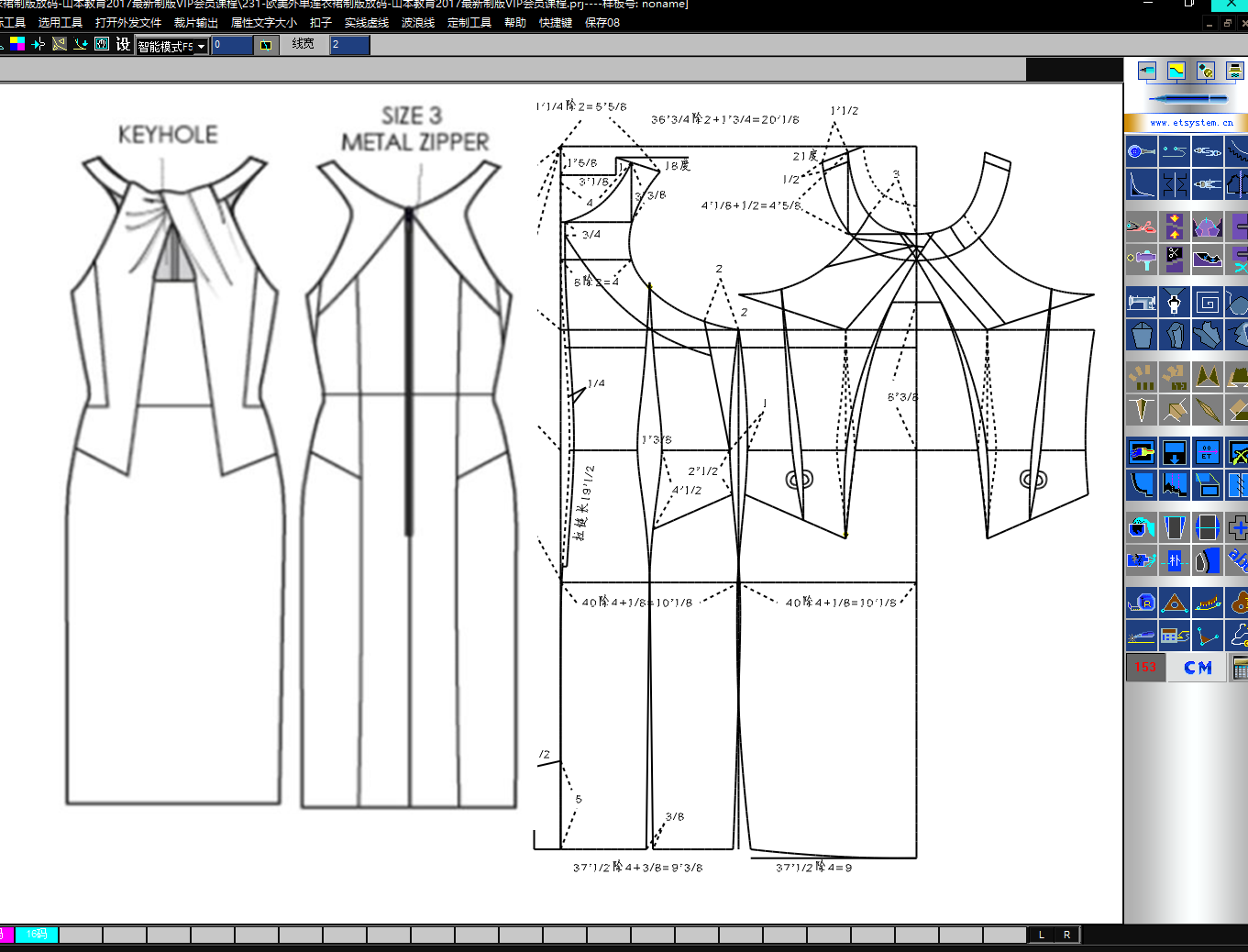Select the purple wave with blue arrows icon
Screen dimensions: 1248x952
pyautogui.click(x=1208, y=260)
